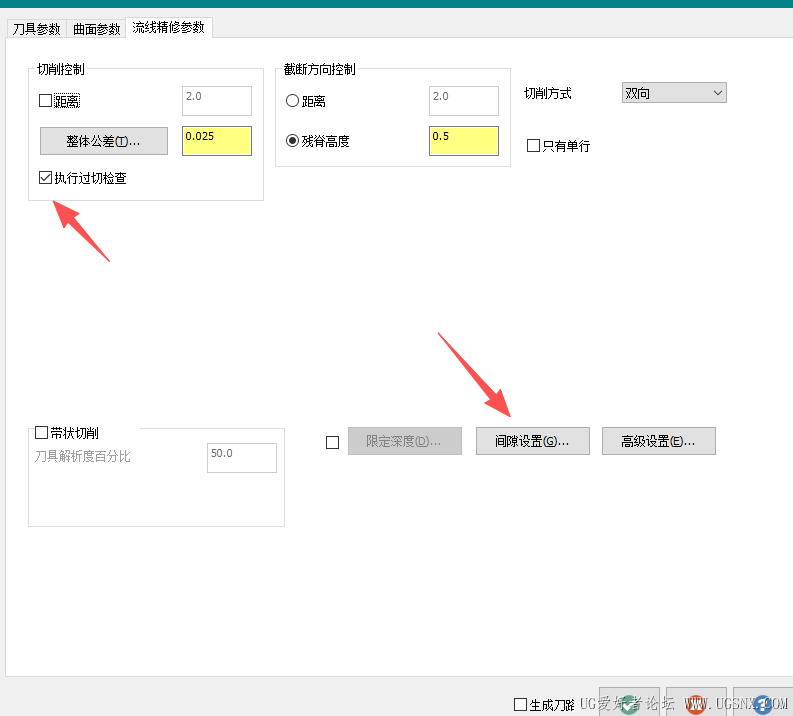793x716 pixels.
Task: Toggle the 执行过切检查 checkbox
Action: pos(46,177)
